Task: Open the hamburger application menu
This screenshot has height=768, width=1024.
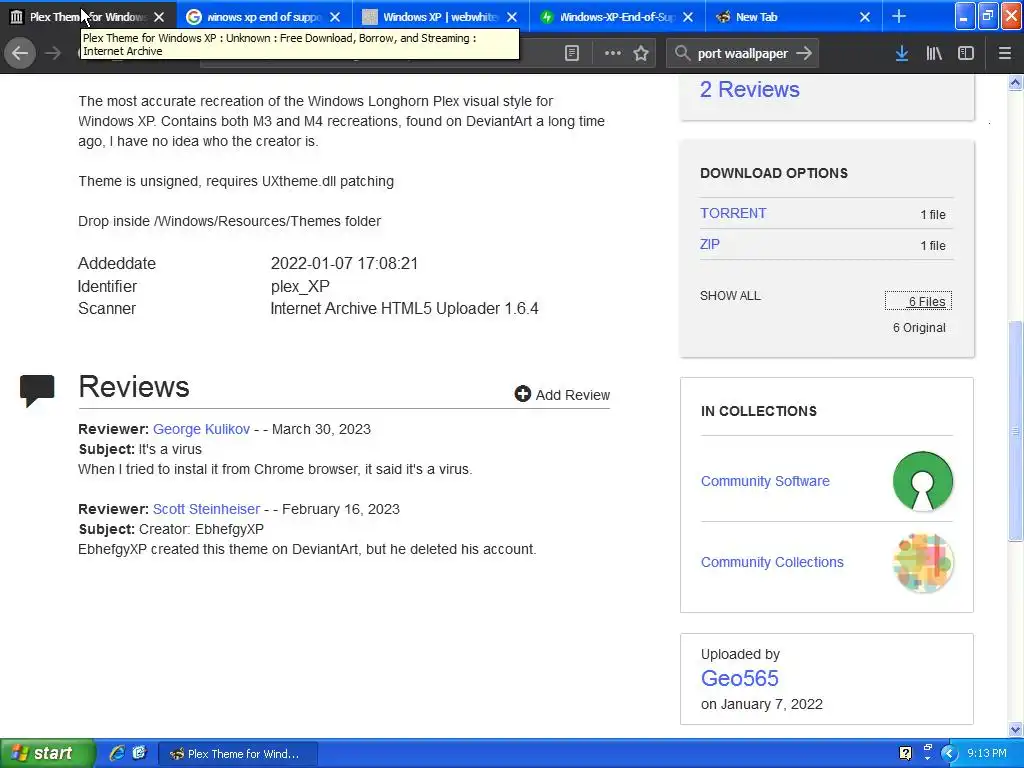Action: [1005, 54]
